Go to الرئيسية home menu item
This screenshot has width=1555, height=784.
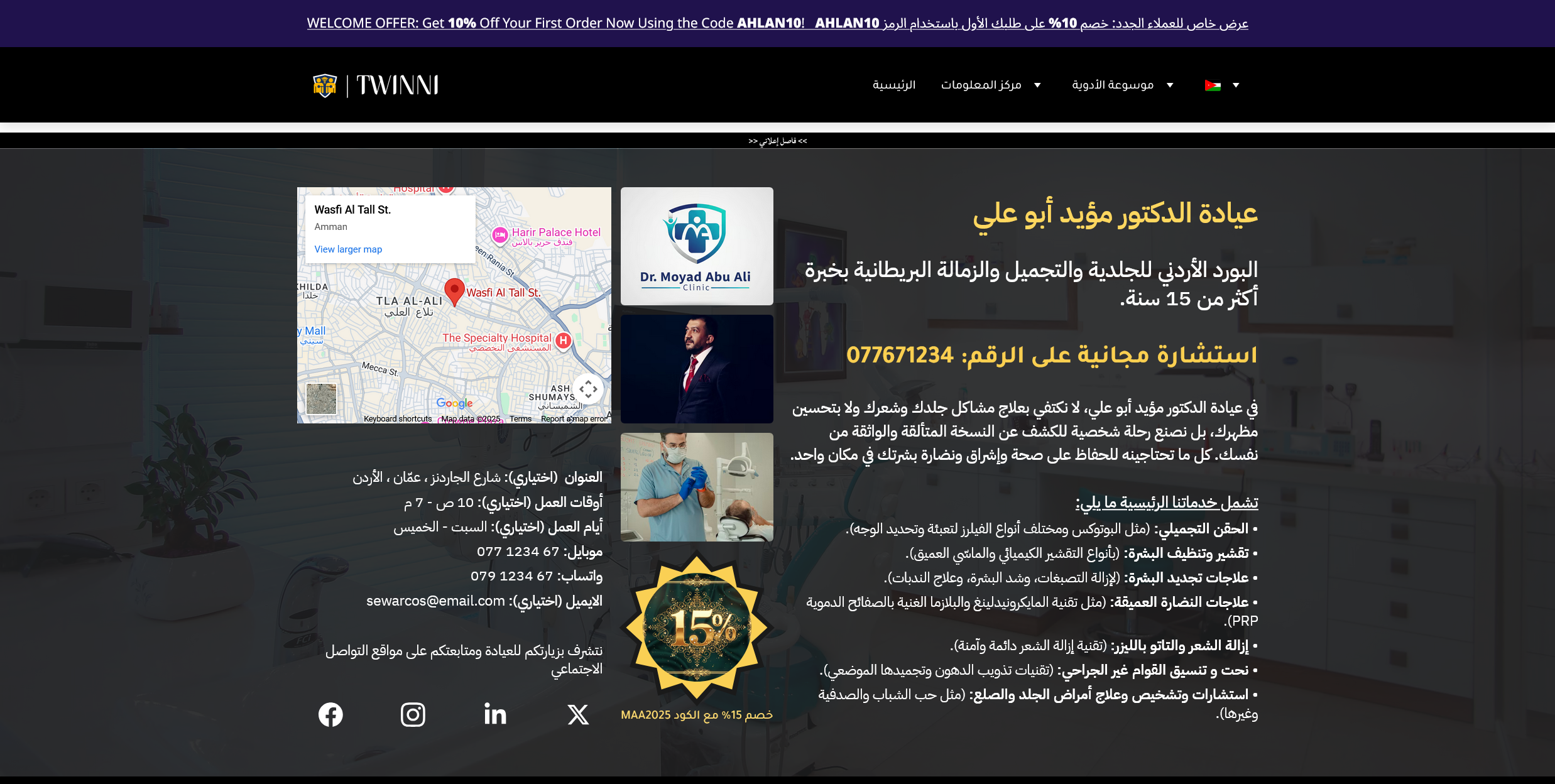click(x=893, y=85)
